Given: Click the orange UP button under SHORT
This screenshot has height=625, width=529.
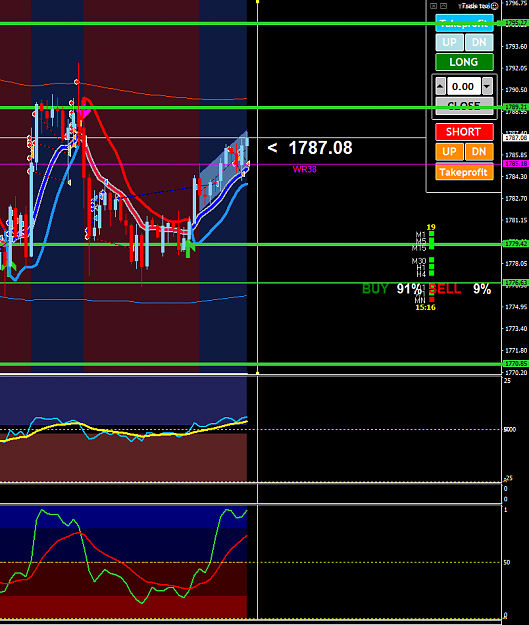Looking at the screenshot, I should (450, 152).
